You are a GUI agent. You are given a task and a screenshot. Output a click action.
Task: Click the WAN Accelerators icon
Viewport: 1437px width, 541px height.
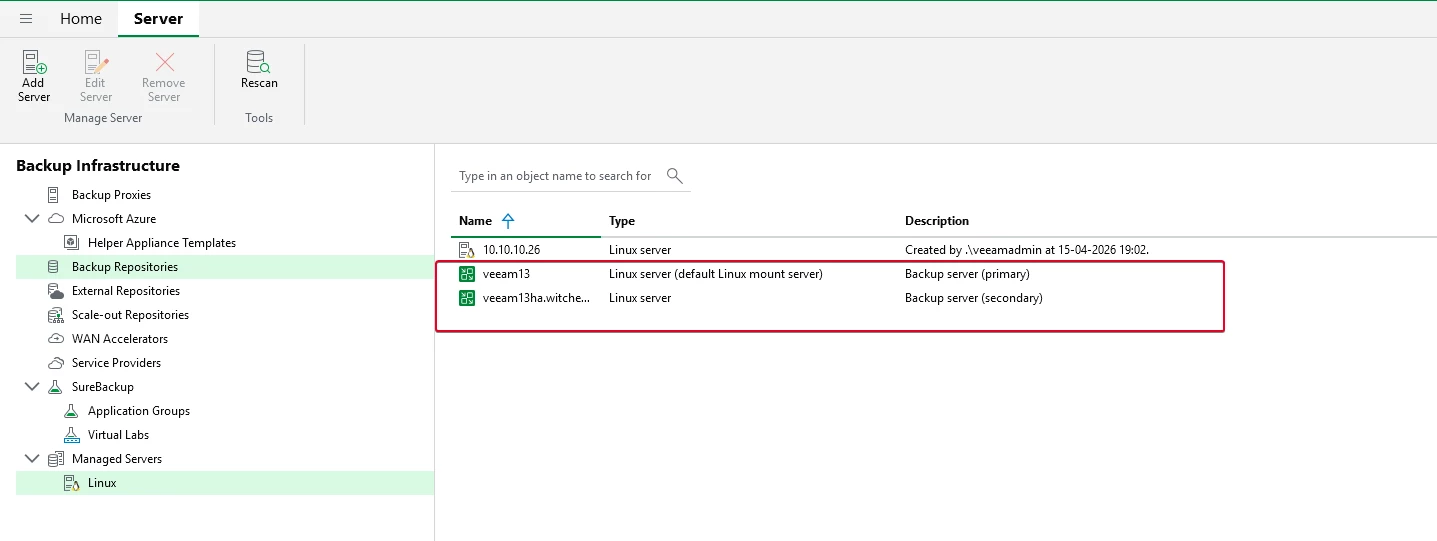55,339
